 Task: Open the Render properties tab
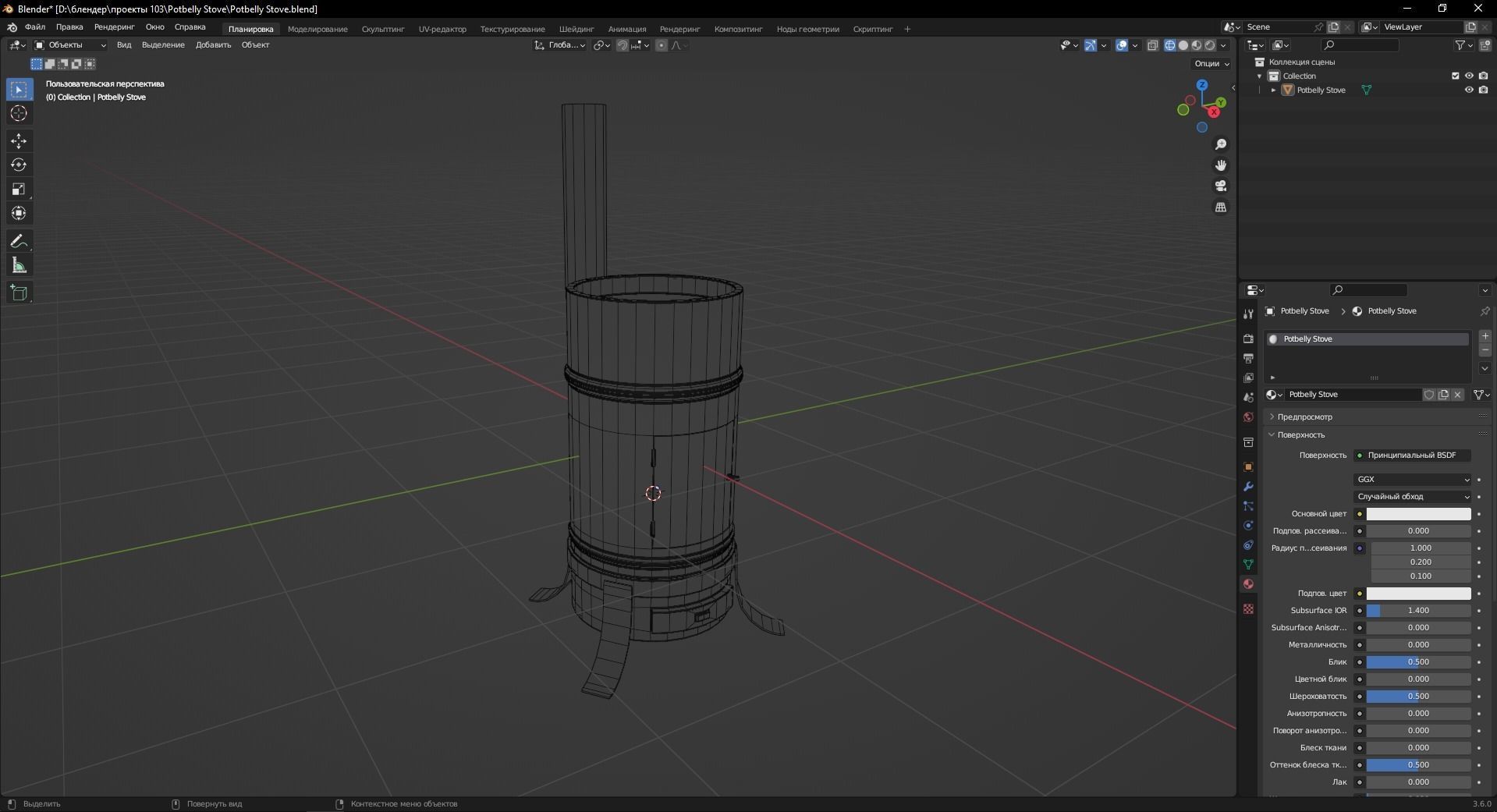(x=1248, y=339)
